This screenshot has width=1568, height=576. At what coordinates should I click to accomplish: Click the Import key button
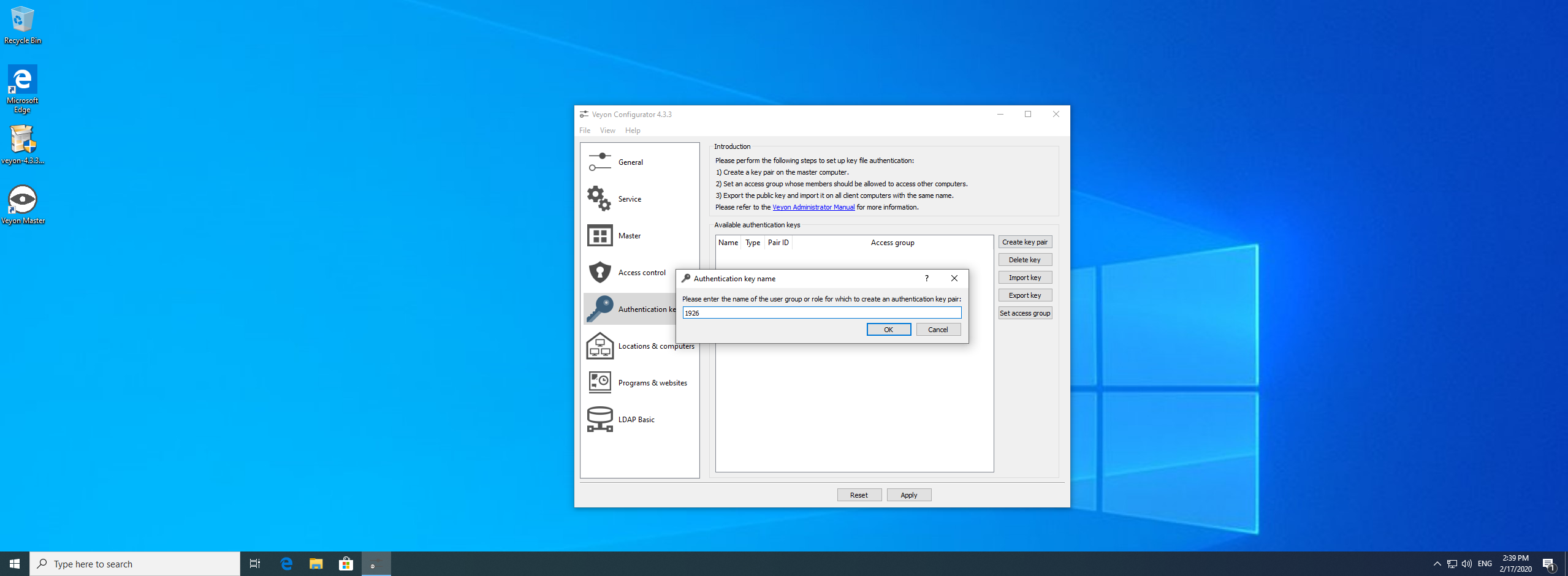tap(1025, 278)
